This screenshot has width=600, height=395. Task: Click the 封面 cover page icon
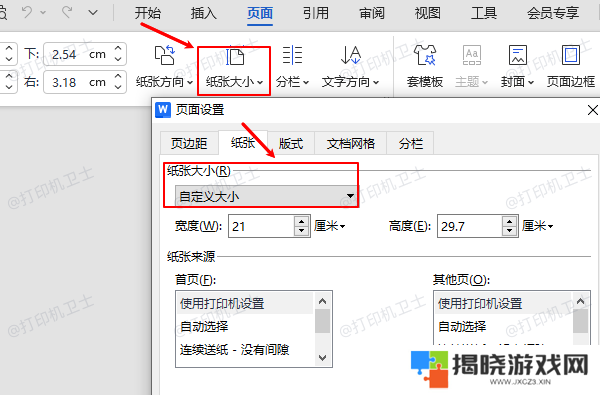tap(518, 55)
